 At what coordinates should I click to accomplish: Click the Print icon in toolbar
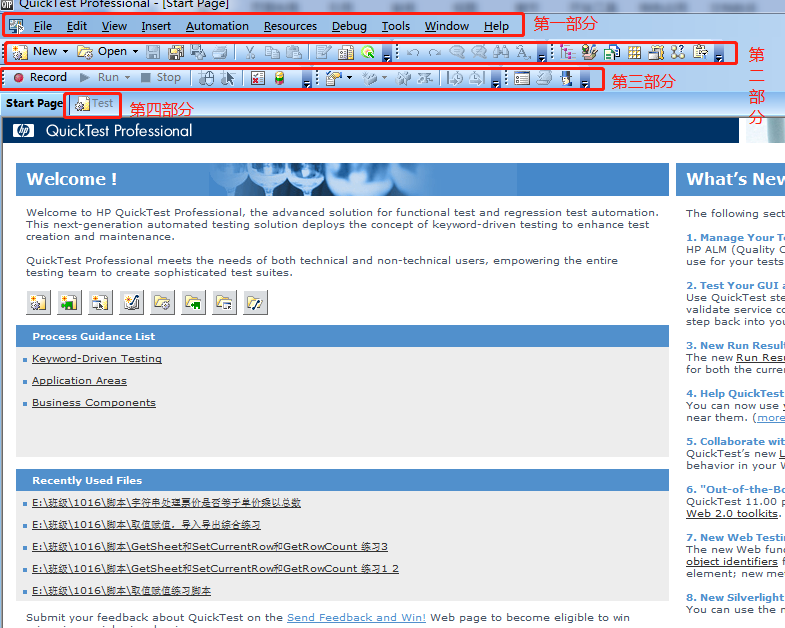tap(220, 52)
